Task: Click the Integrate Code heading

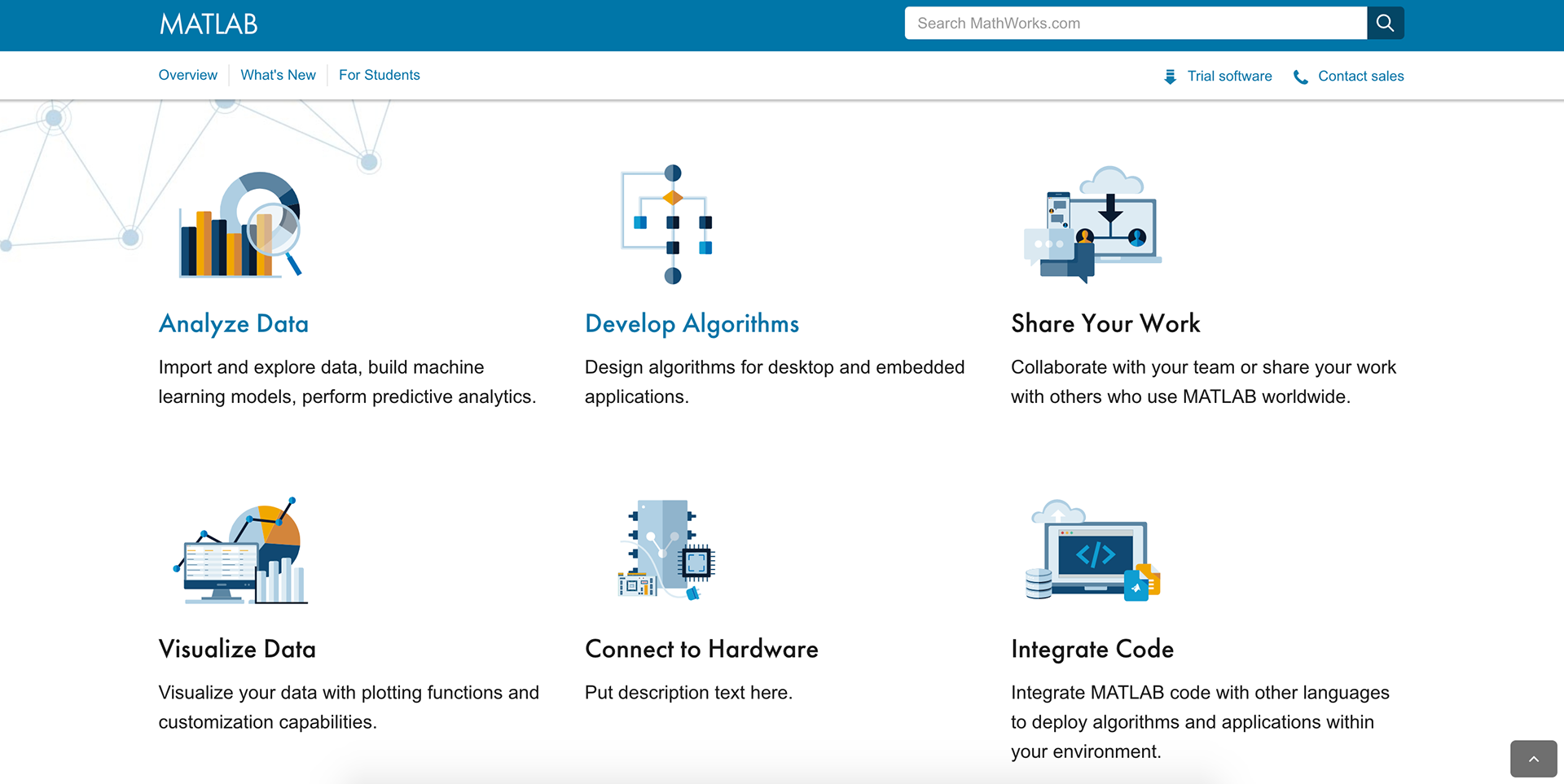Action: point(1092,649)
